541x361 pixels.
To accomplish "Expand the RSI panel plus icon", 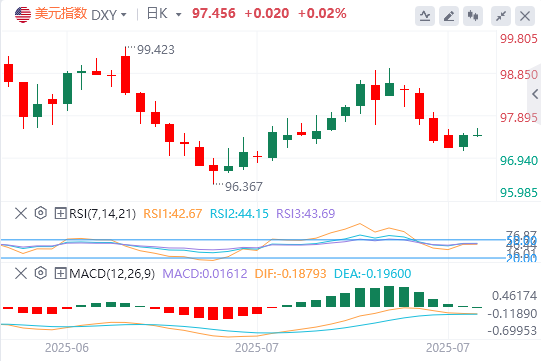I will [x=60, y=213].
